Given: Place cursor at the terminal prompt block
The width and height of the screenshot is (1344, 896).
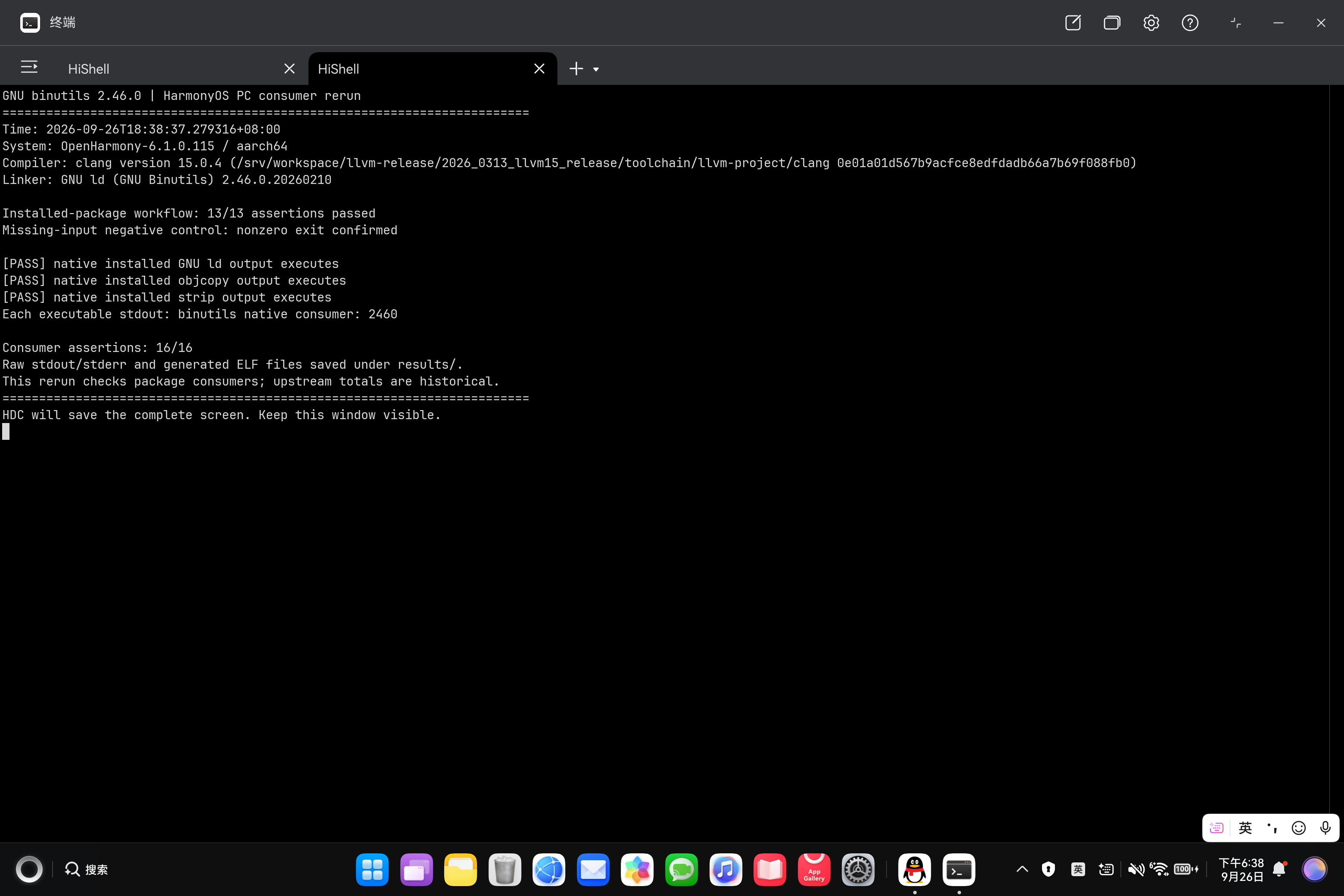Looking at the screenshot, I should (6, 432).
